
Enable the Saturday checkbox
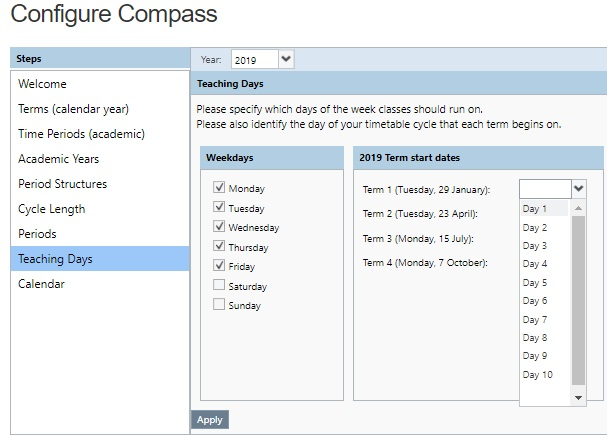pos(219,286)
